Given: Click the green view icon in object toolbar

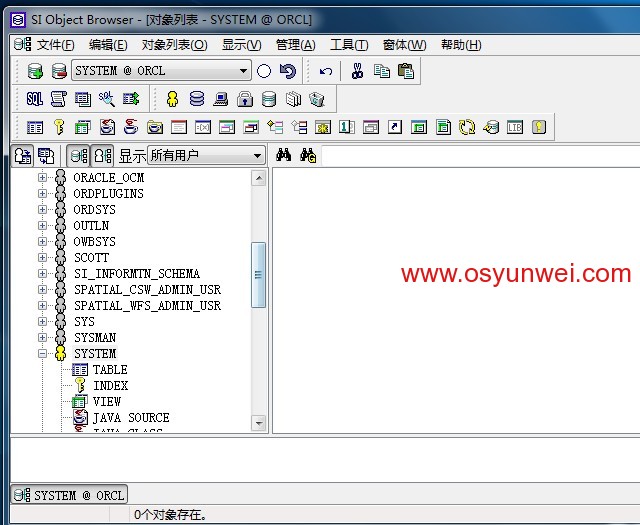Looking at the screenshot, I should coord(83,127).
